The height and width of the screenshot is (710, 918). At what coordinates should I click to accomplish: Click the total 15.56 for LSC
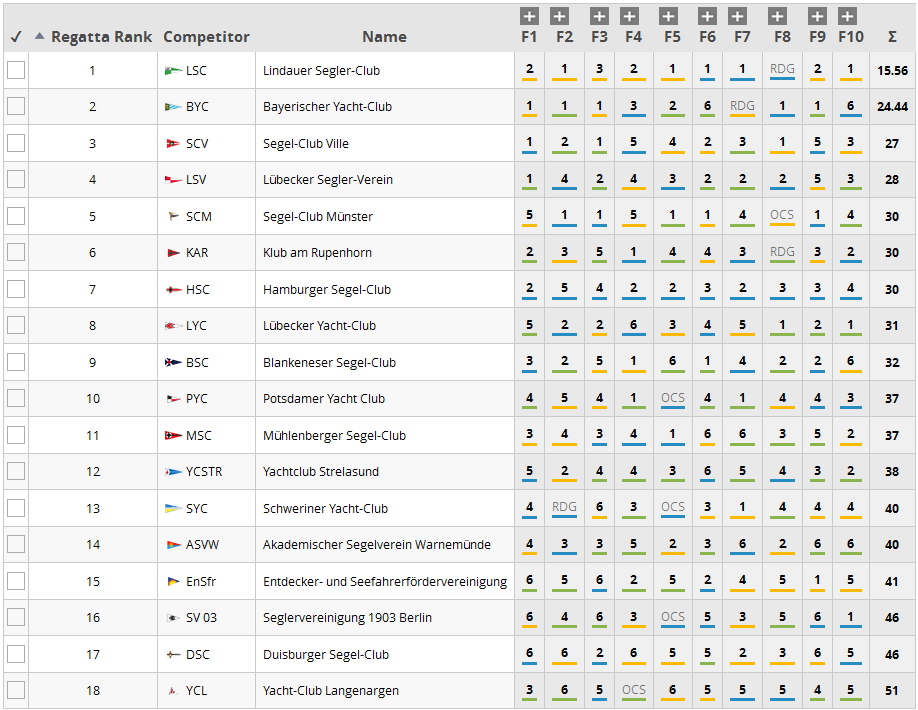(x=892, y=71)
